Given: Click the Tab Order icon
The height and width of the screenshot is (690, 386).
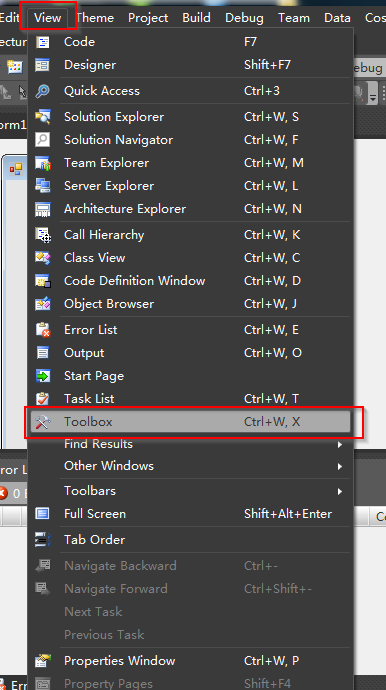Looking at the screenshot, I should tap(43, 540).
